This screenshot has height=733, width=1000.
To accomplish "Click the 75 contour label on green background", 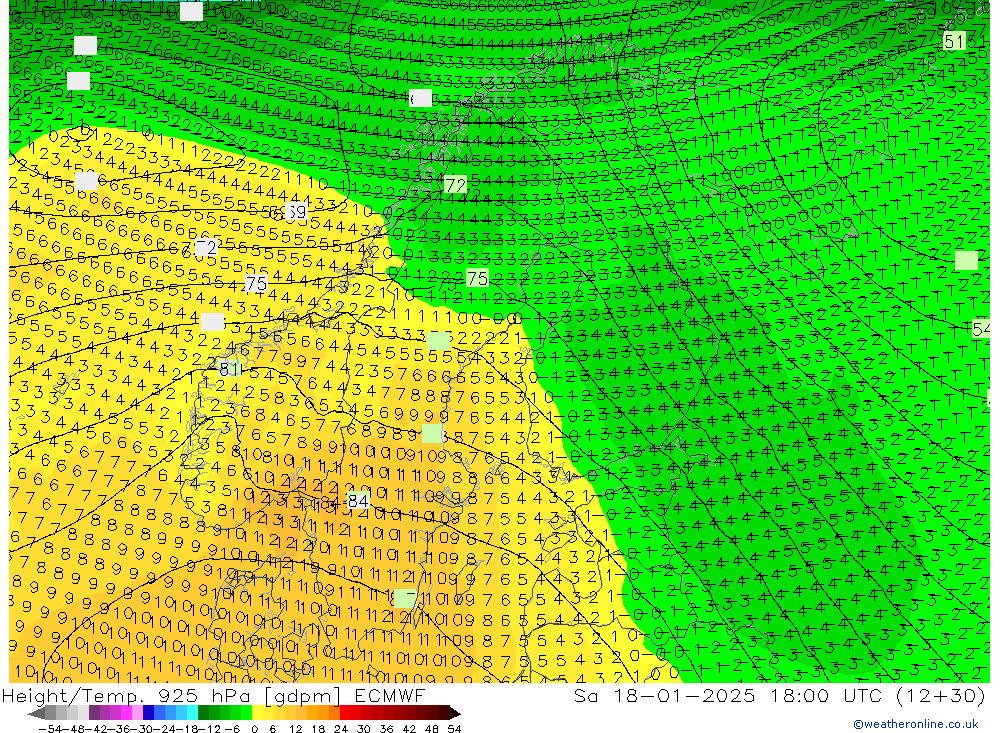I will [478, 278].
